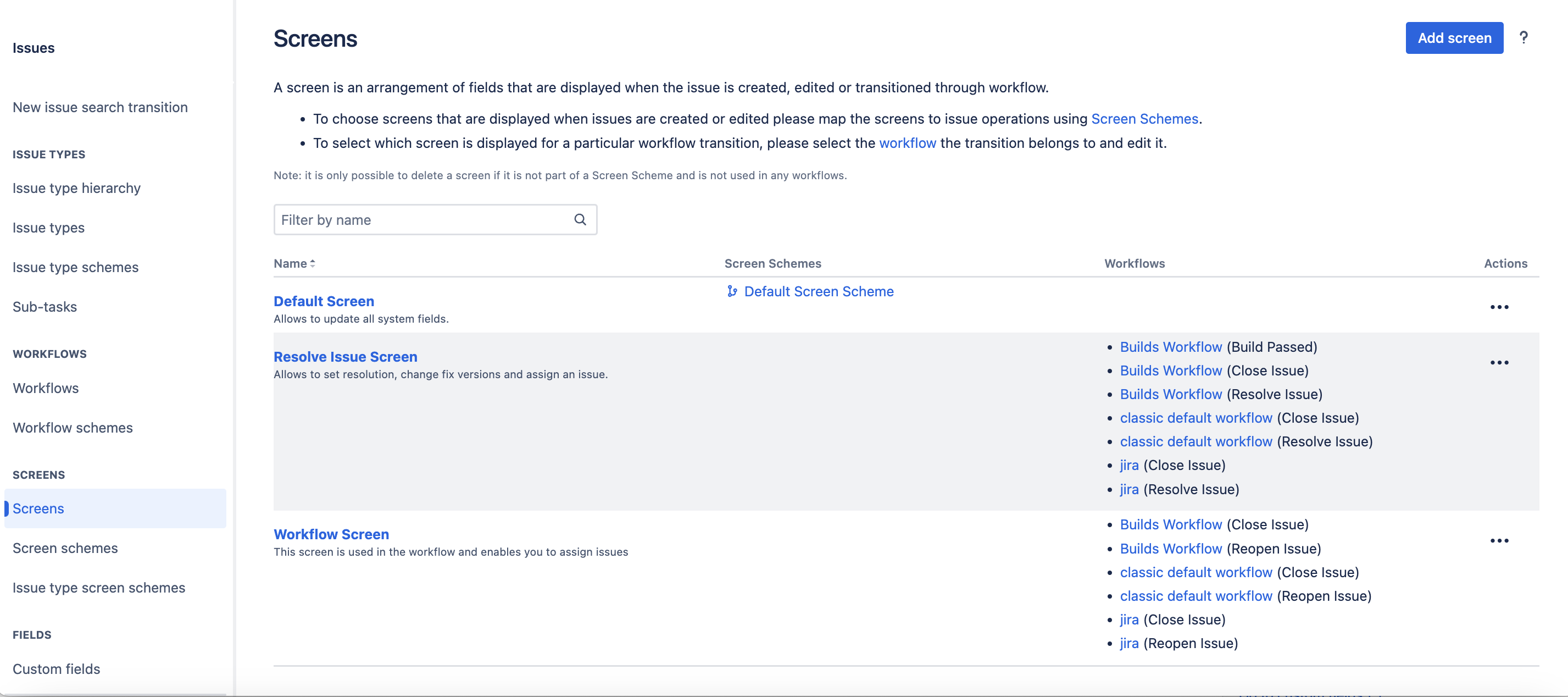Viewport: 1568px width, 697px height.
Task: Open actions menu for Resolve Issue Screen
Action: click(x=1499, y=362)
